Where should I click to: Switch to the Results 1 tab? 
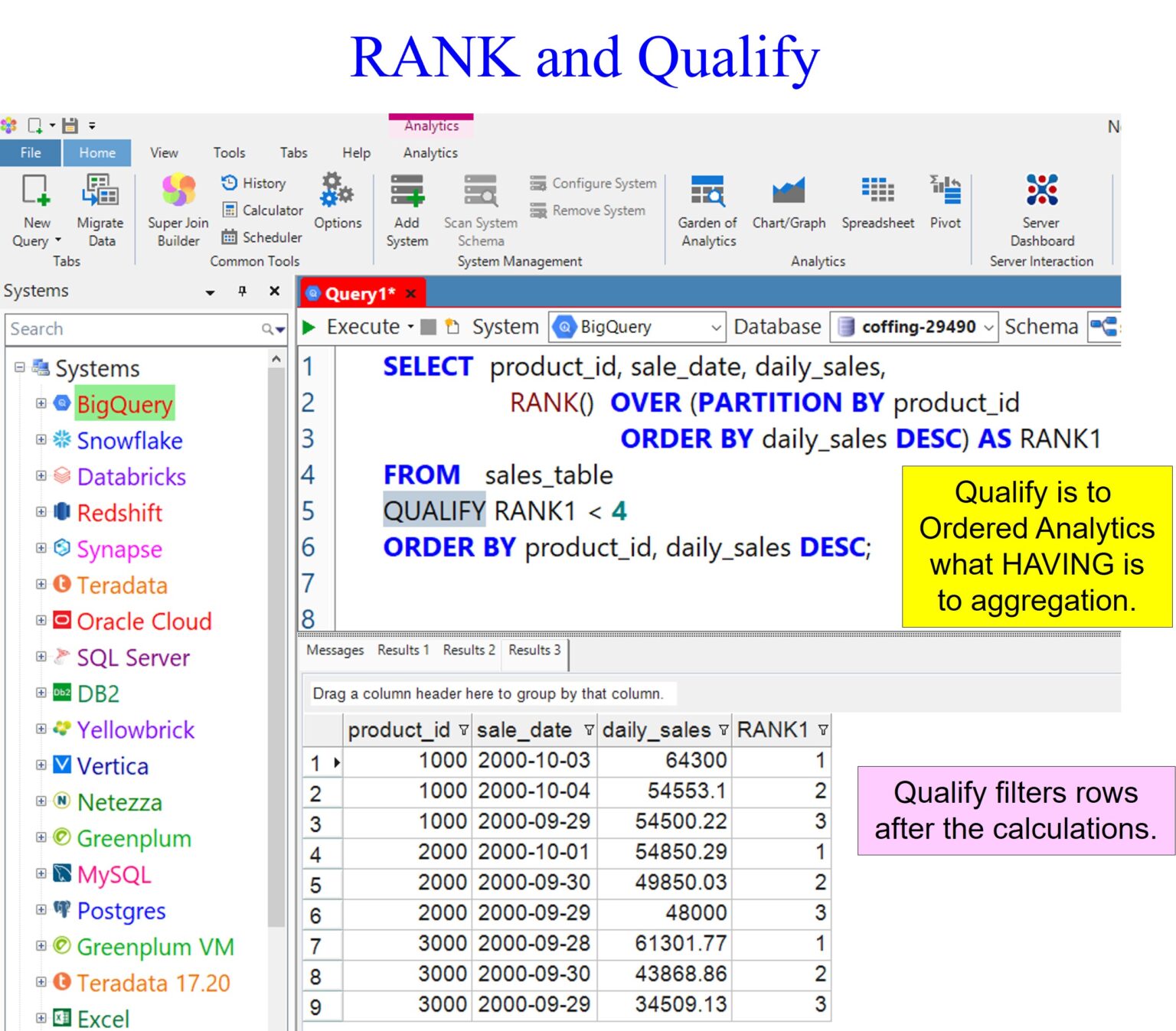[x=402, y=650]
